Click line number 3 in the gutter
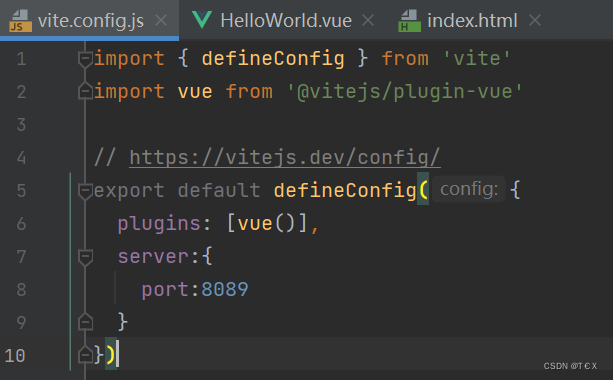Image resolution: width=613 pixels, height=380 pixels. click(x=22, y=125)
